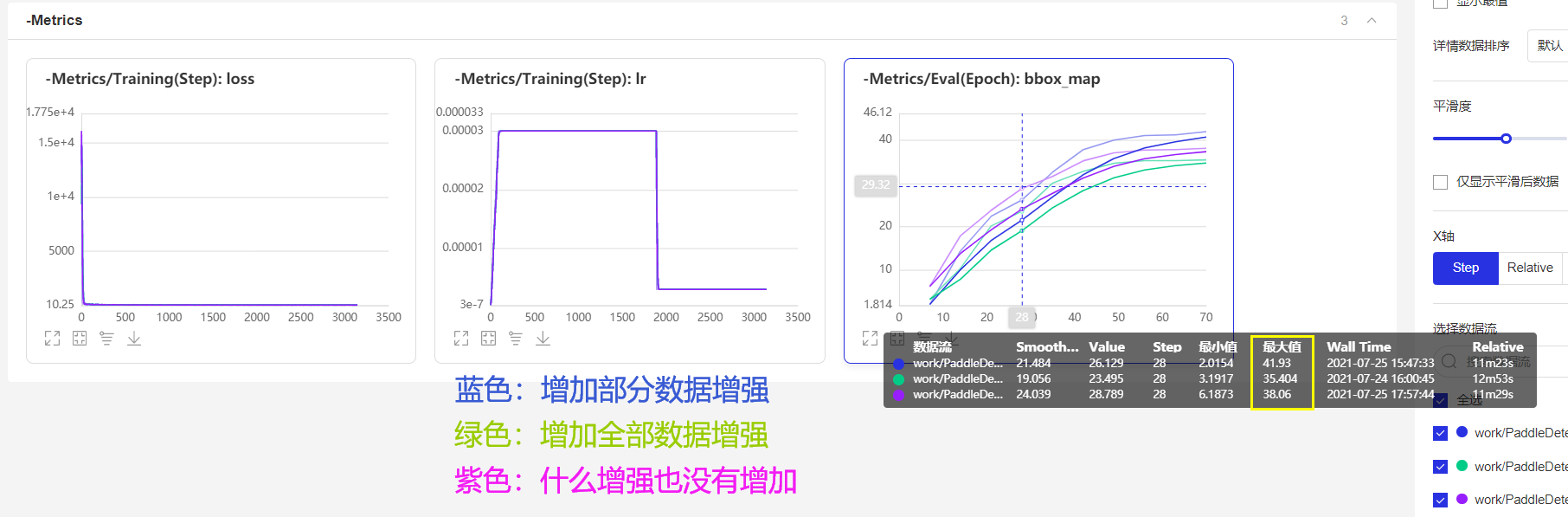Click the blue annotation 增加部分数据增强
Screen dimensions: 1568x517
654,390
